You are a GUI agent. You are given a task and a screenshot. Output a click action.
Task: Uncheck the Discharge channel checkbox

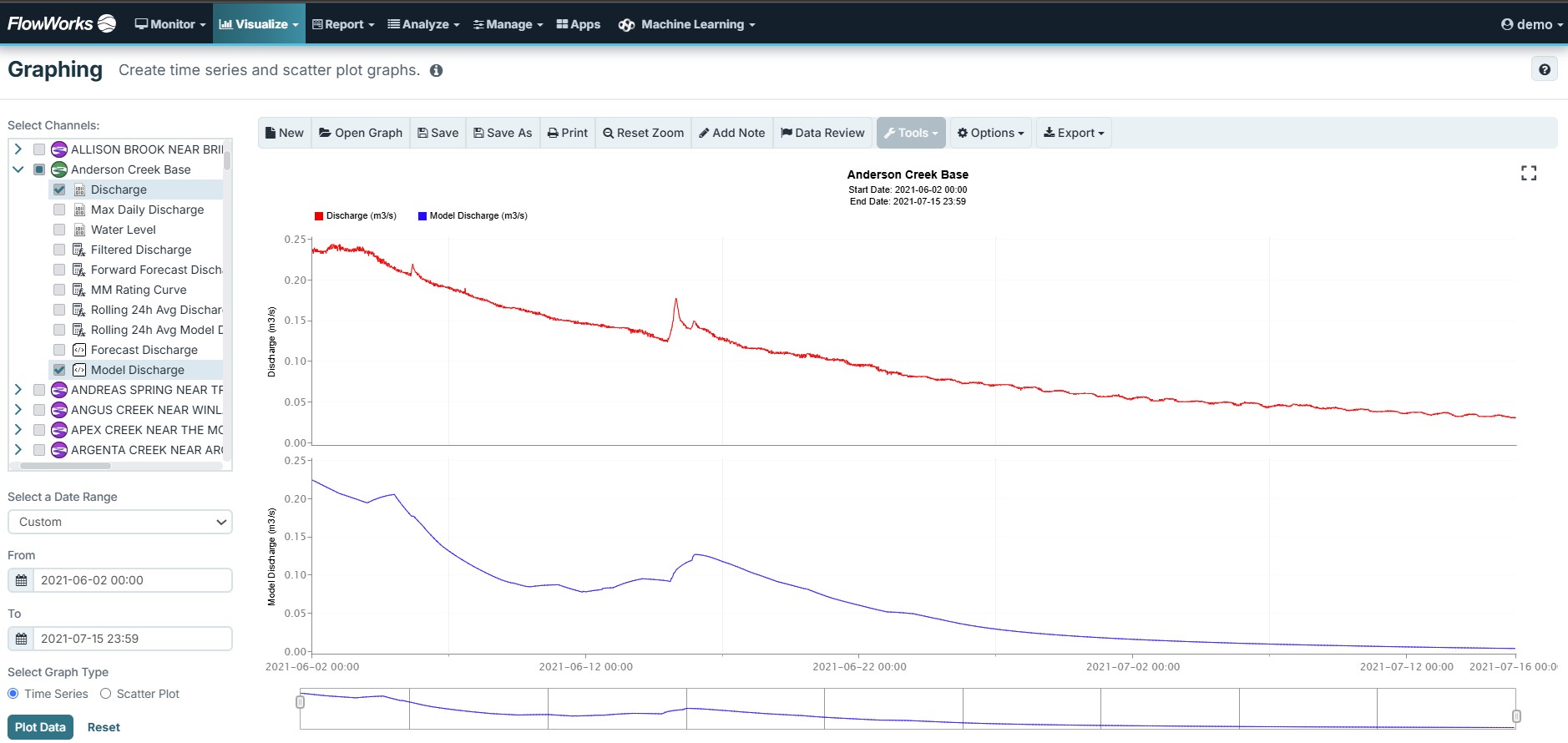[59, 190]
